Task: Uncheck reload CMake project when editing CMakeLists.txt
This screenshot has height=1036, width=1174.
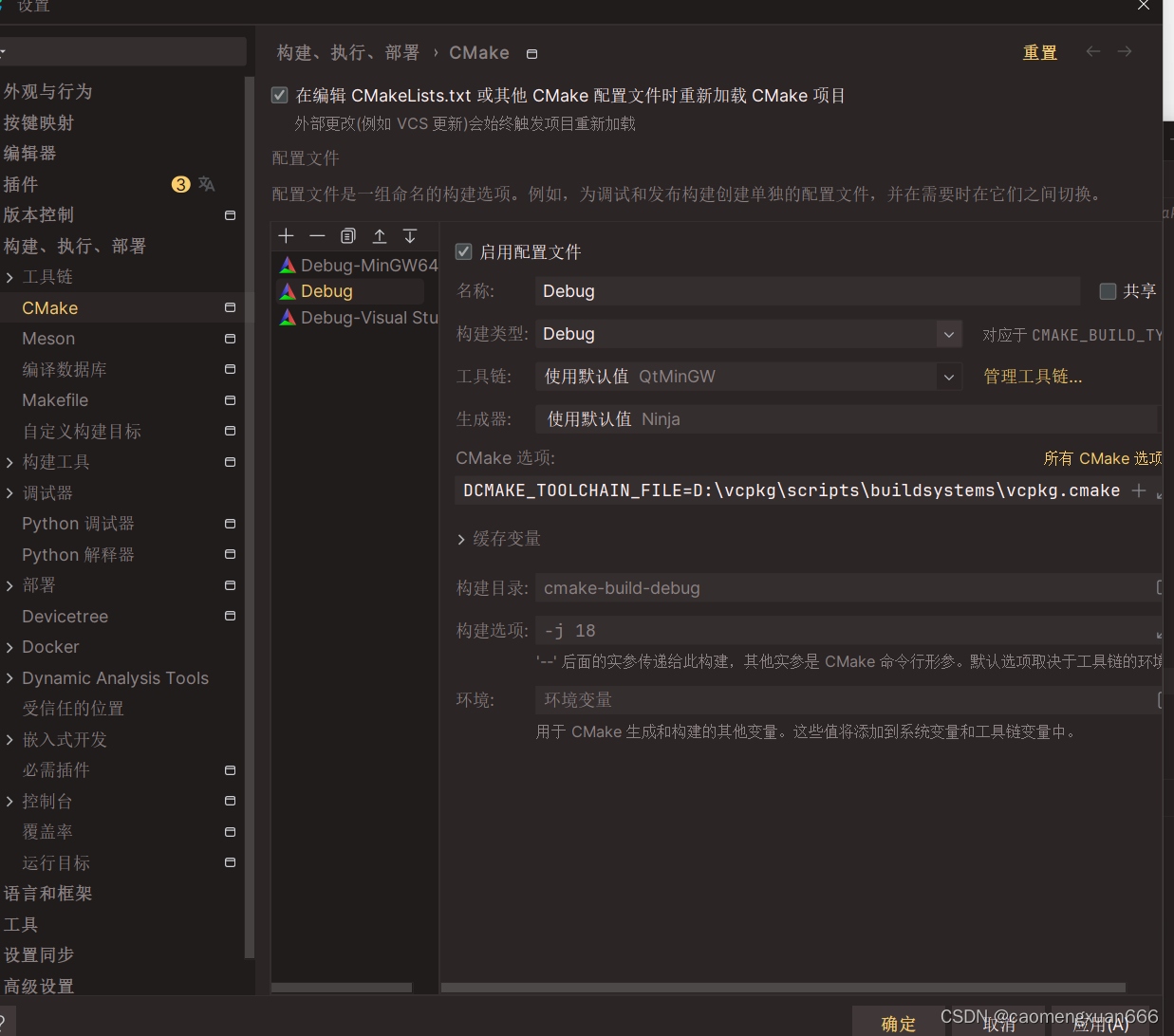Action: (x=279, y=95)
